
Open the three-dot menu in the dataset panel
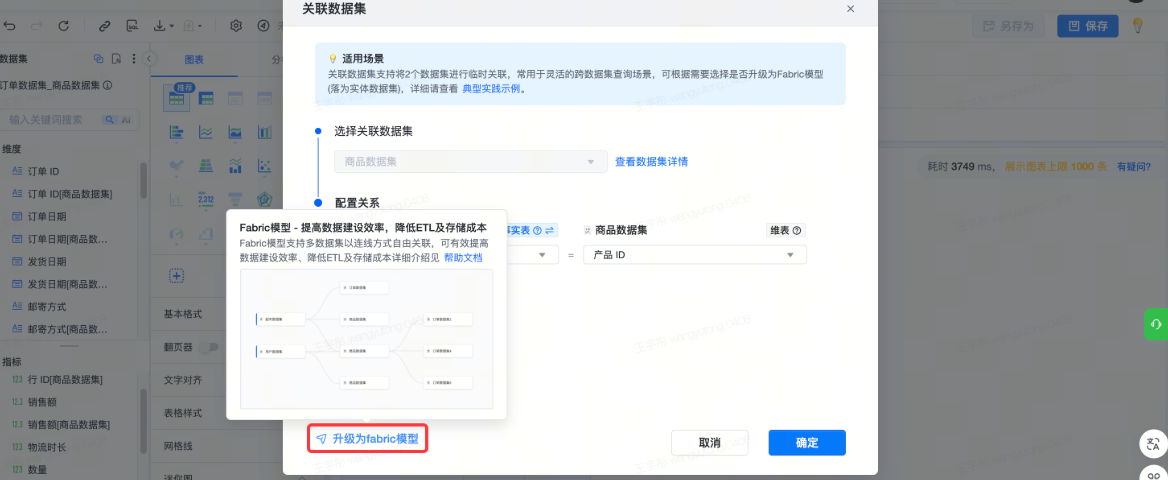coord(134,59)
